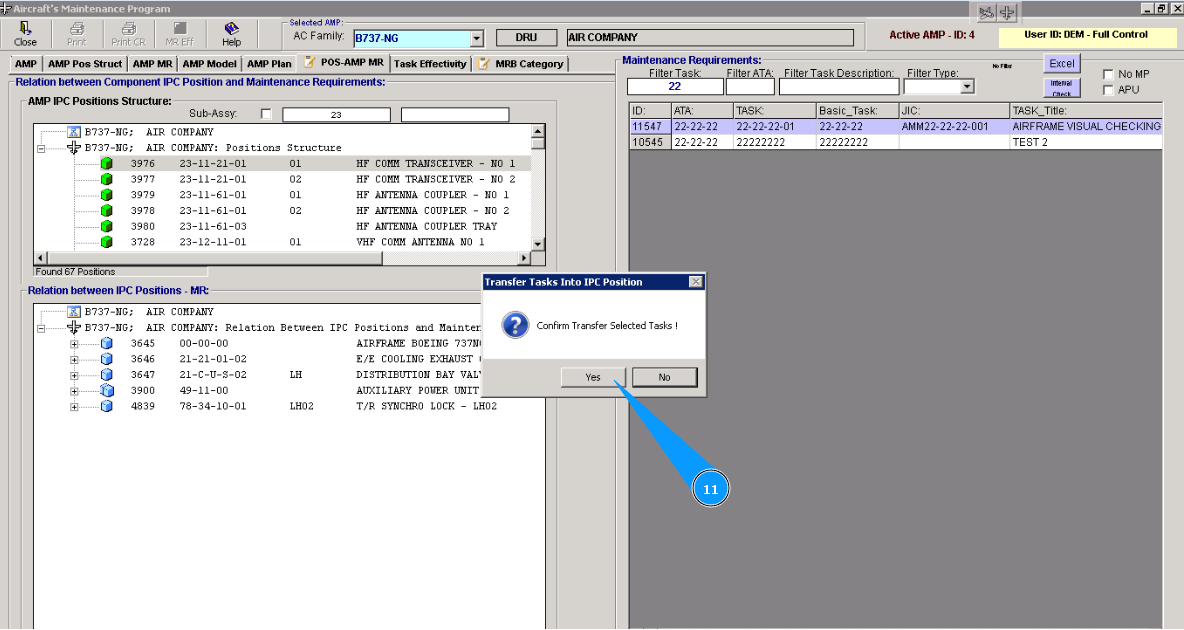Open the Task Effectivity tab
The width and height of the screenshot is (1184, 630).
430,64
